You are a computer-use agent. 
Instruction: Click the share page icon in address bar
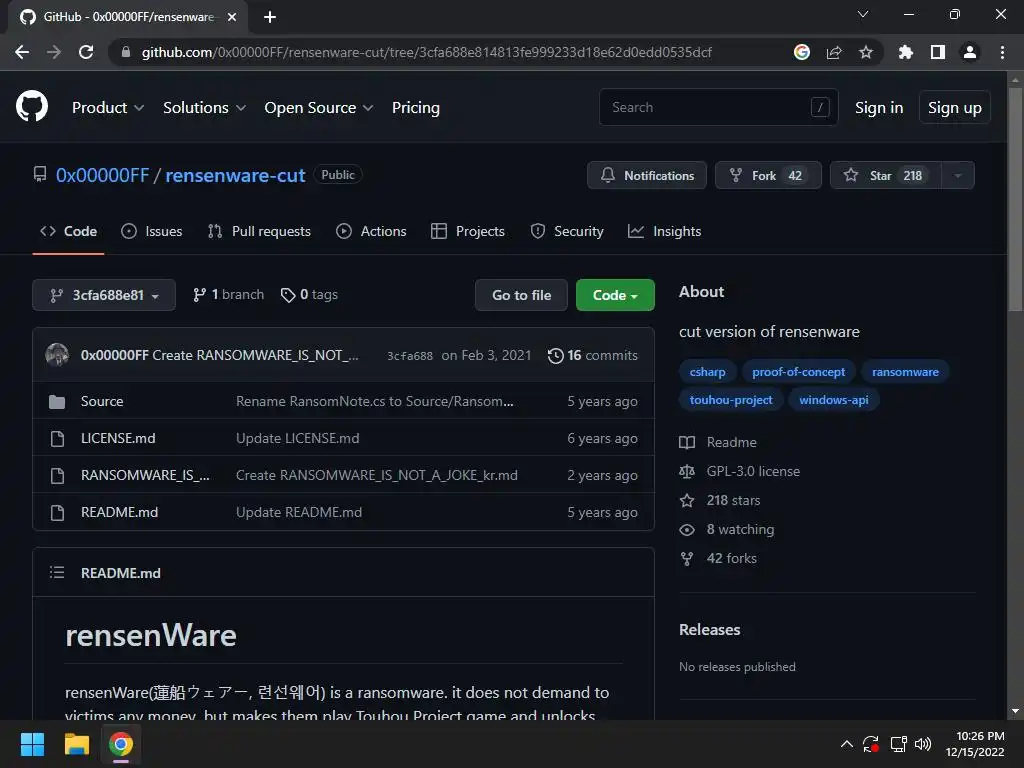[834, 52]
